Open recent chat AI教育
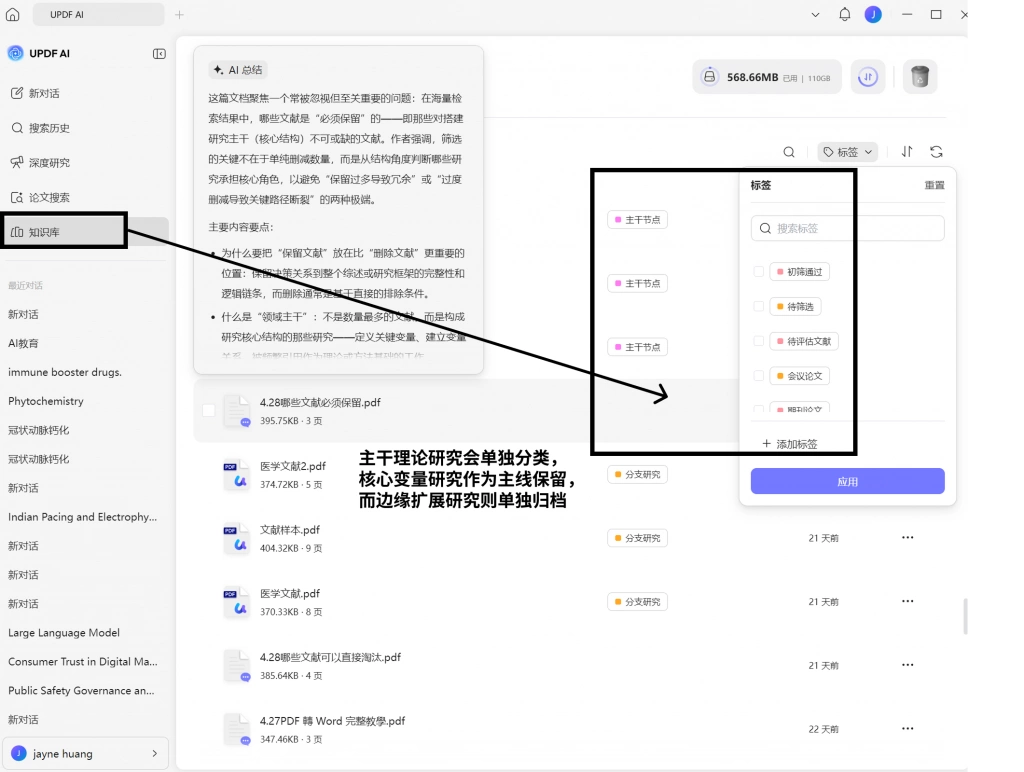Screen dimensions: 1024x772 click(x=24, y=344)
